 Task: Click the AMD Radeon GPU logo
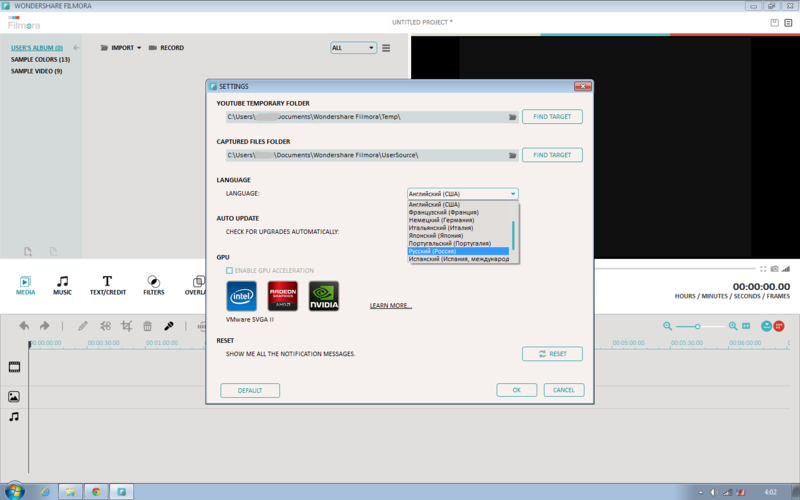click(x=283, y=296)
